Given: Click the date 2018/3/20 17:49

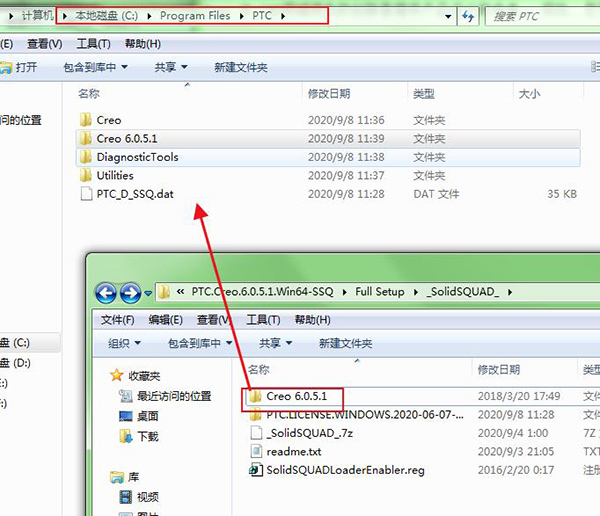Looking at the screenshot, I should (x=519, y=396).
